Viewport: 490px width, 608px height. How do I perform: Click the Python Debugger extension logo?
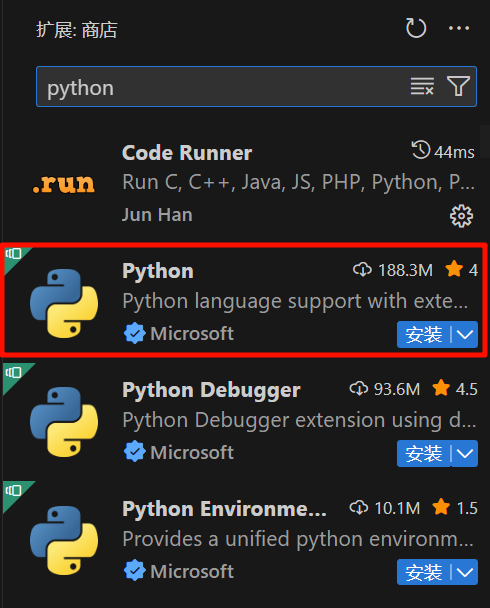pyautogui.click(x=64, y=422)
